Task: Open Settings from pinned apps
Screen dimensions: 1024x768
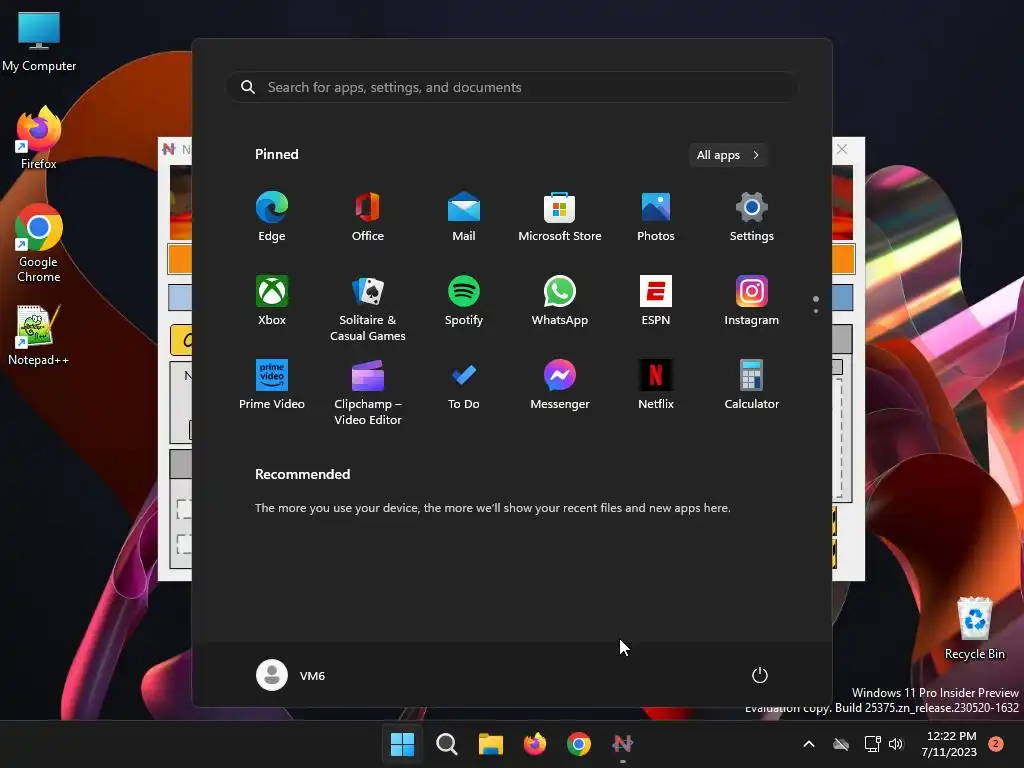Action: tap(752, 217)
